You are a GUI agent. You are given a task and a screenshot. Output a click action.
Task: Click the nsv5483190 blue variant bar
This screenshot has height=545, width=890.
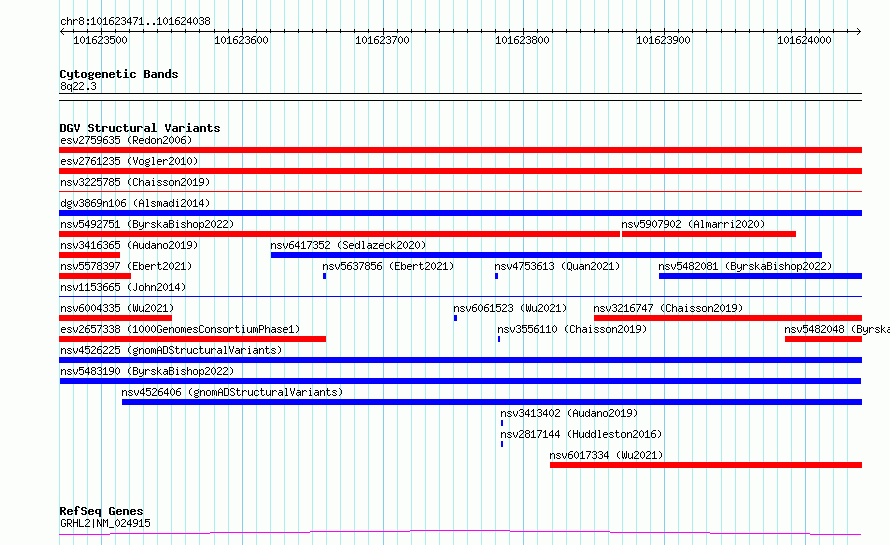pos(460,381)
